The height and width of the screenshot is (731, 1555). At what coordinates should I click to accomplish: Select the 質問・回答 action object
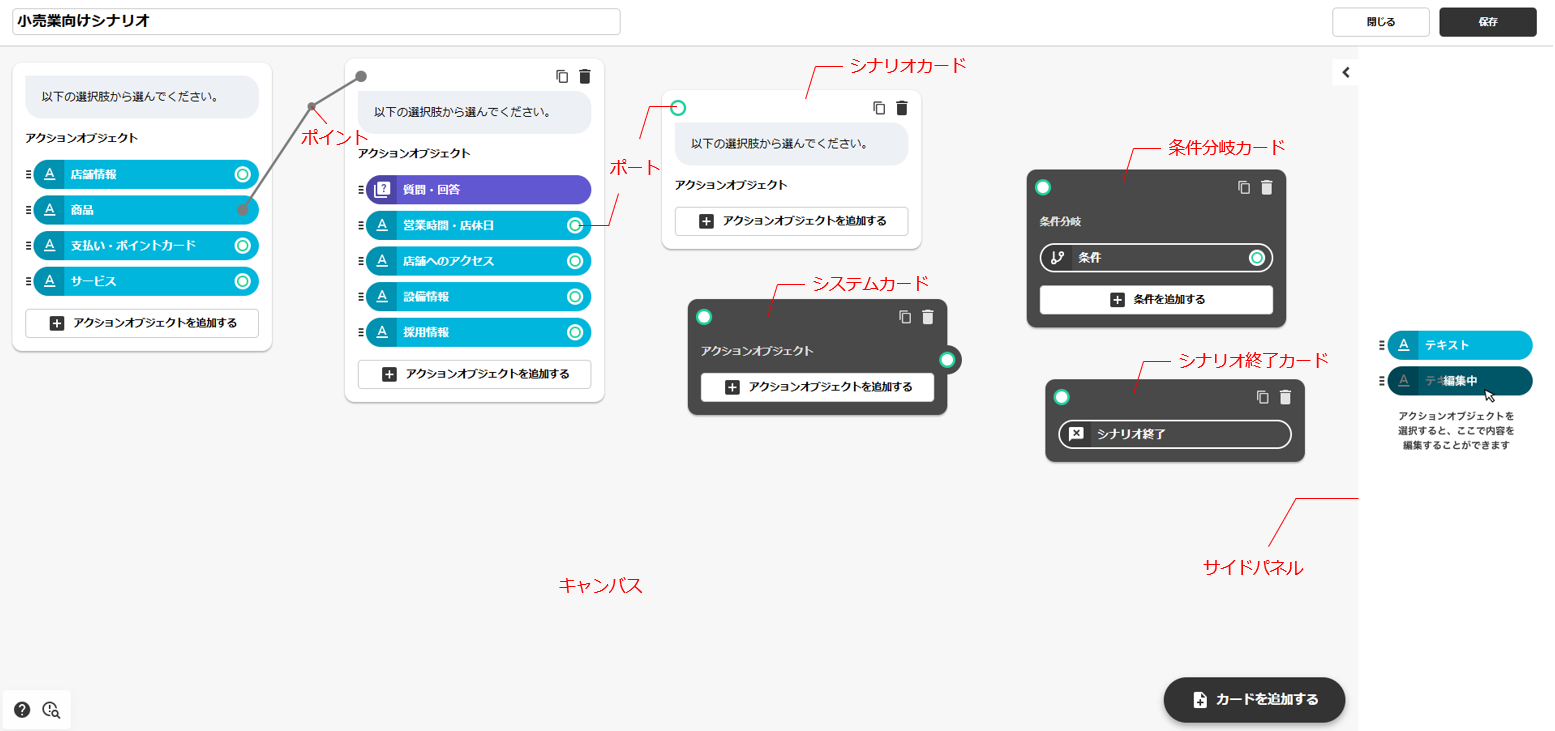click(x=478, y=190)
